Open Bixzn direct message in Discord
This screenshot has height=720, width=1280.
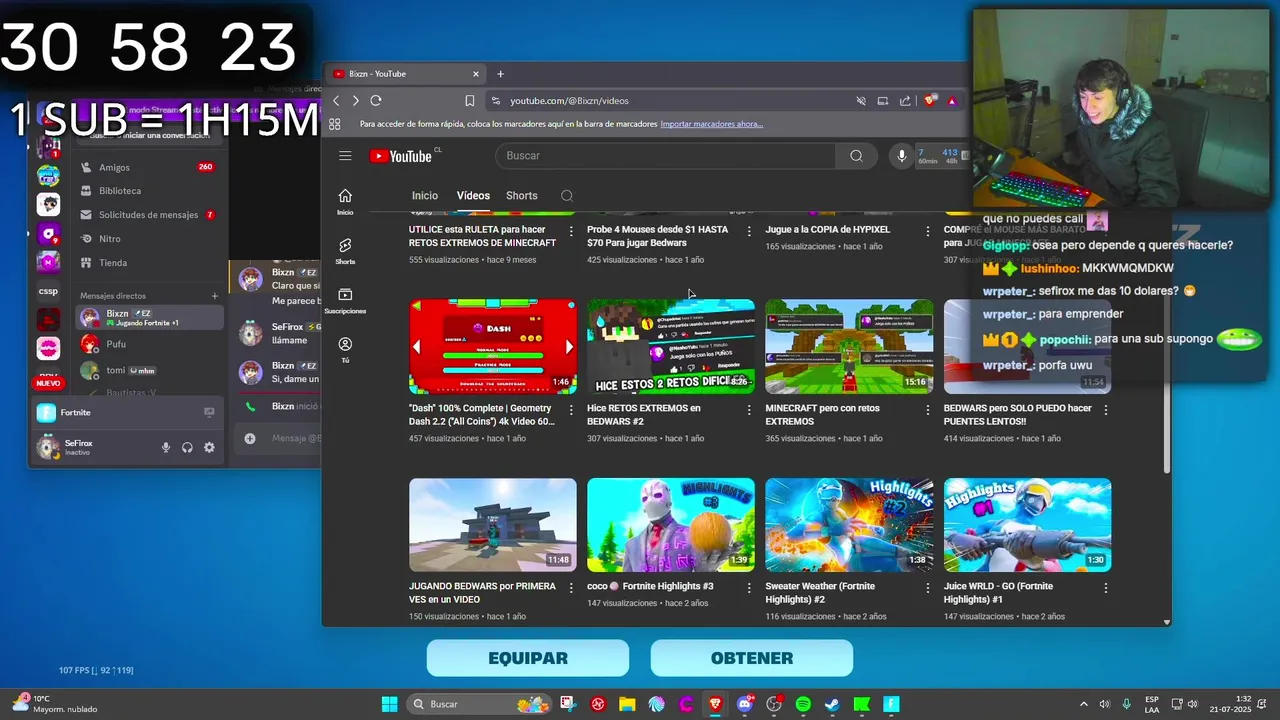[x=150, y=317]
